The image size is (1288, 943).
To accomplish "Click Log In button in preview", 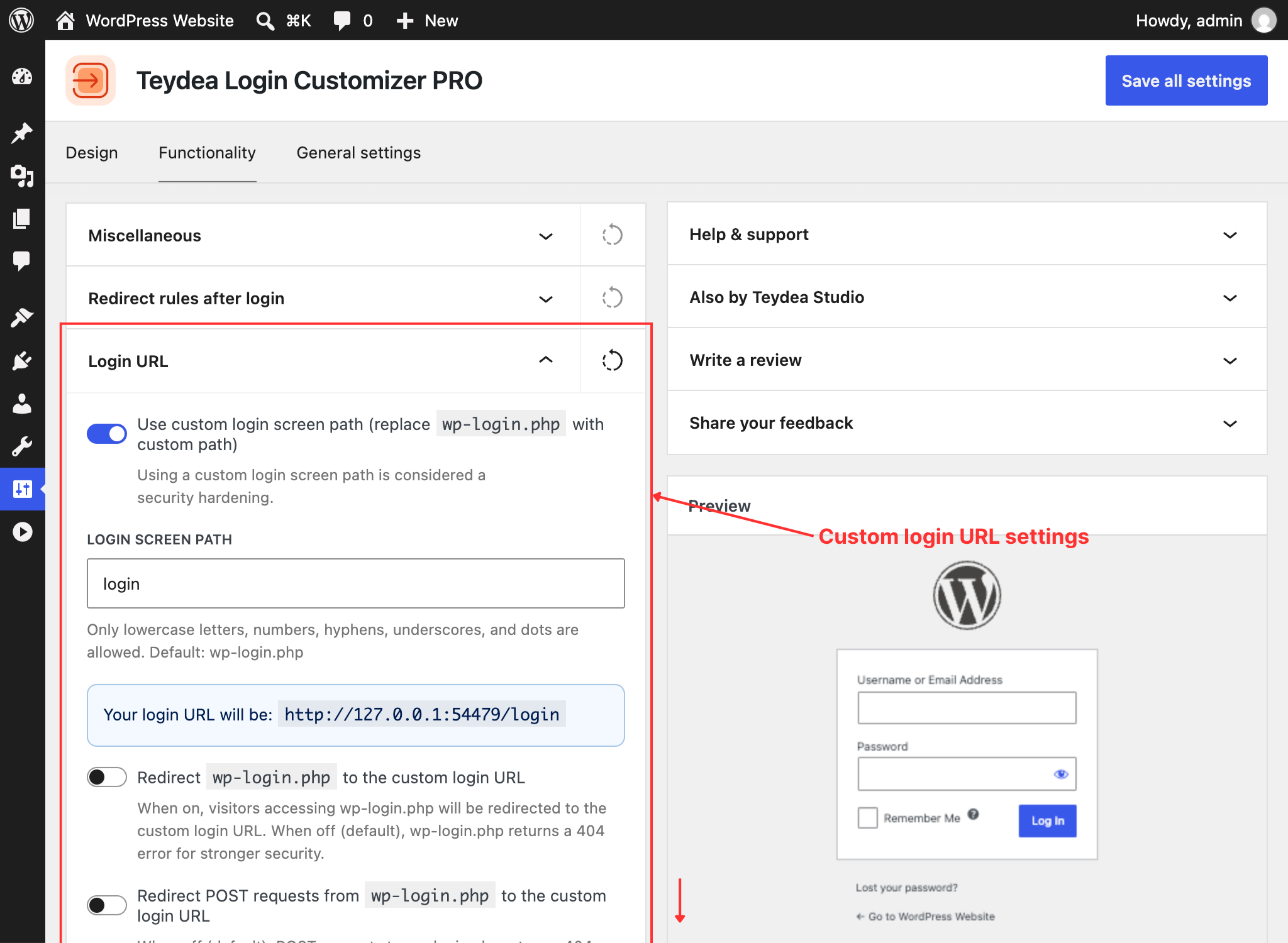I will 1047,820.
